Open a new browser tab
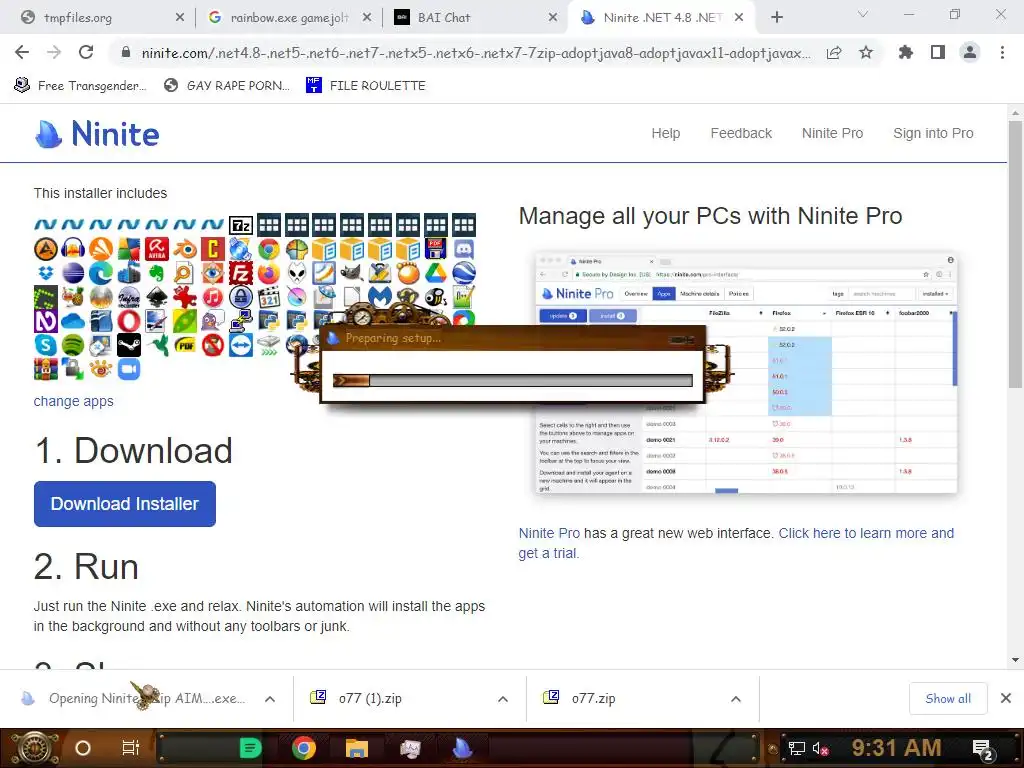Viewport: 1024px width, 768px height. (776, 17)
